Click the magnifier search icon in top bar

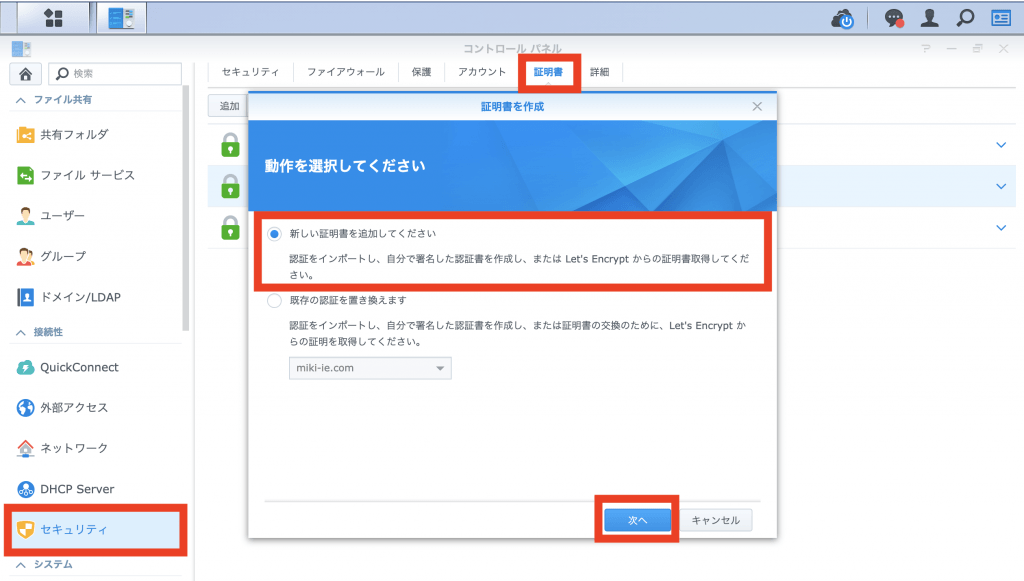(x=965, y=18)
